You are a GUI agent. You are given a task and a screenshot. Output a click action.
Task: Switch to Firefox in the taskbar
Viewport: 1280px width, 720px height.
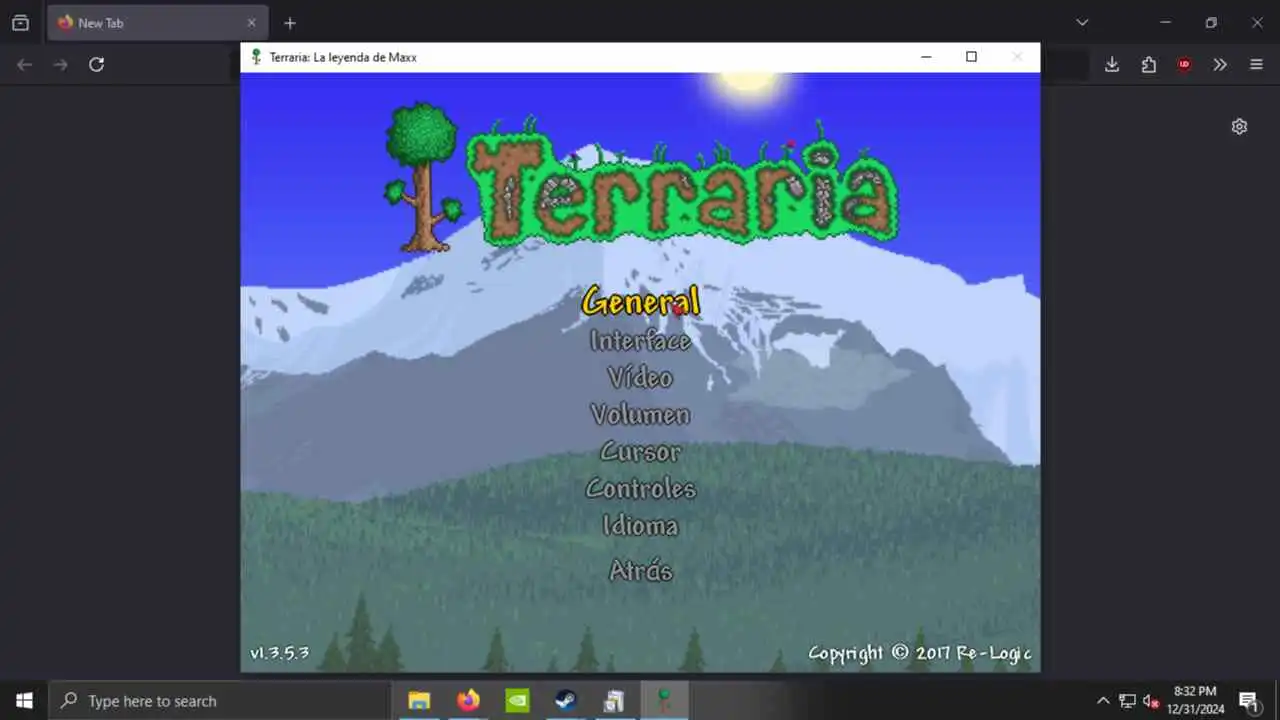point(468,701)
